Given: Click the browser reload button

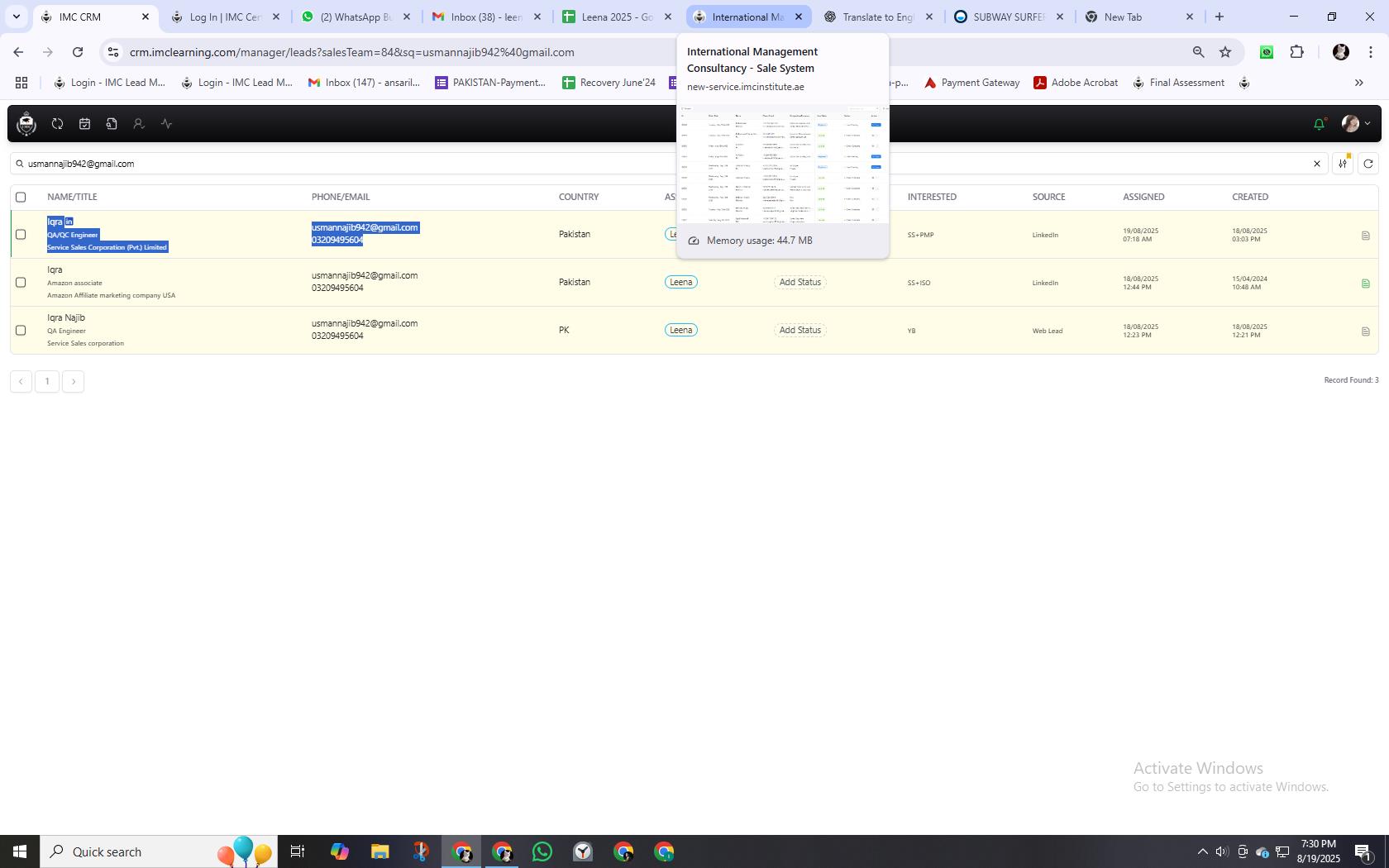Looking at the screenshot, I should (78, 52).
